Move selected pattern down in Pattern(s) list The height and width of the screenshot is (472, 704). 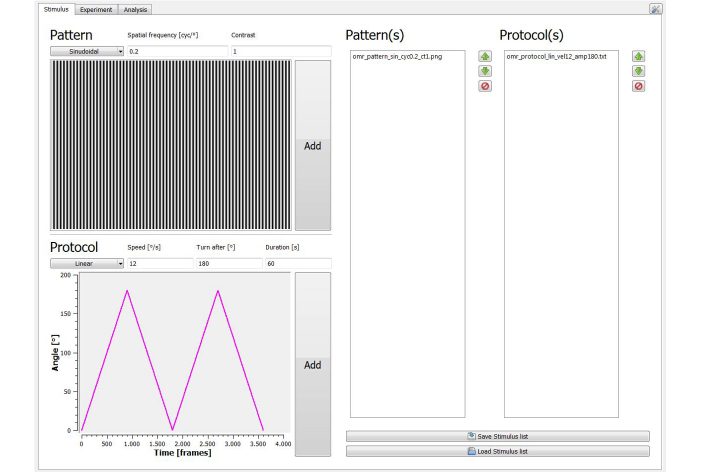pos(484,71)
